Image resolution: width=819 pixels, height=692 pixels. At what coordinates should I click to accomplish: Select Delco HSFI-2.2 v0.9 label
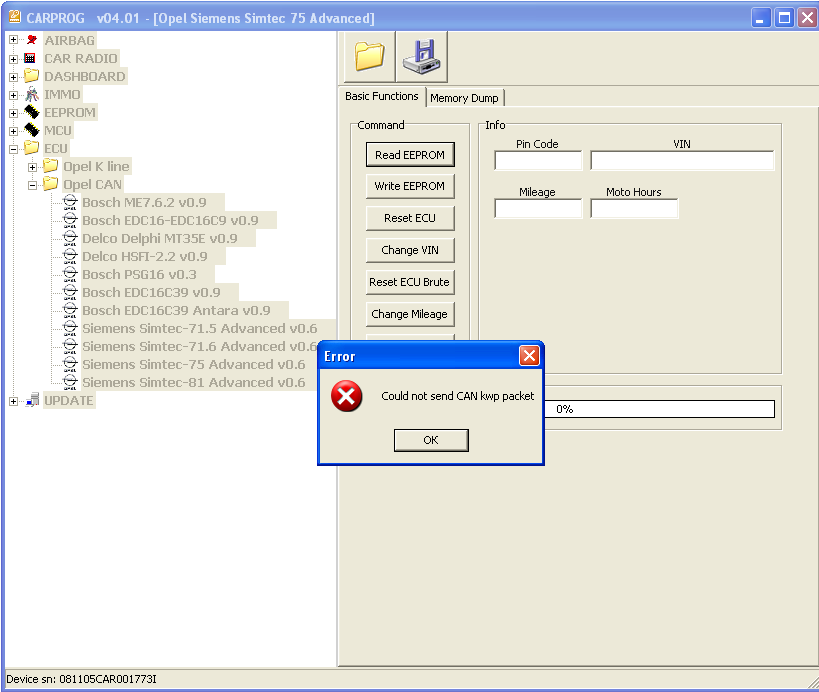pos(145,256)
